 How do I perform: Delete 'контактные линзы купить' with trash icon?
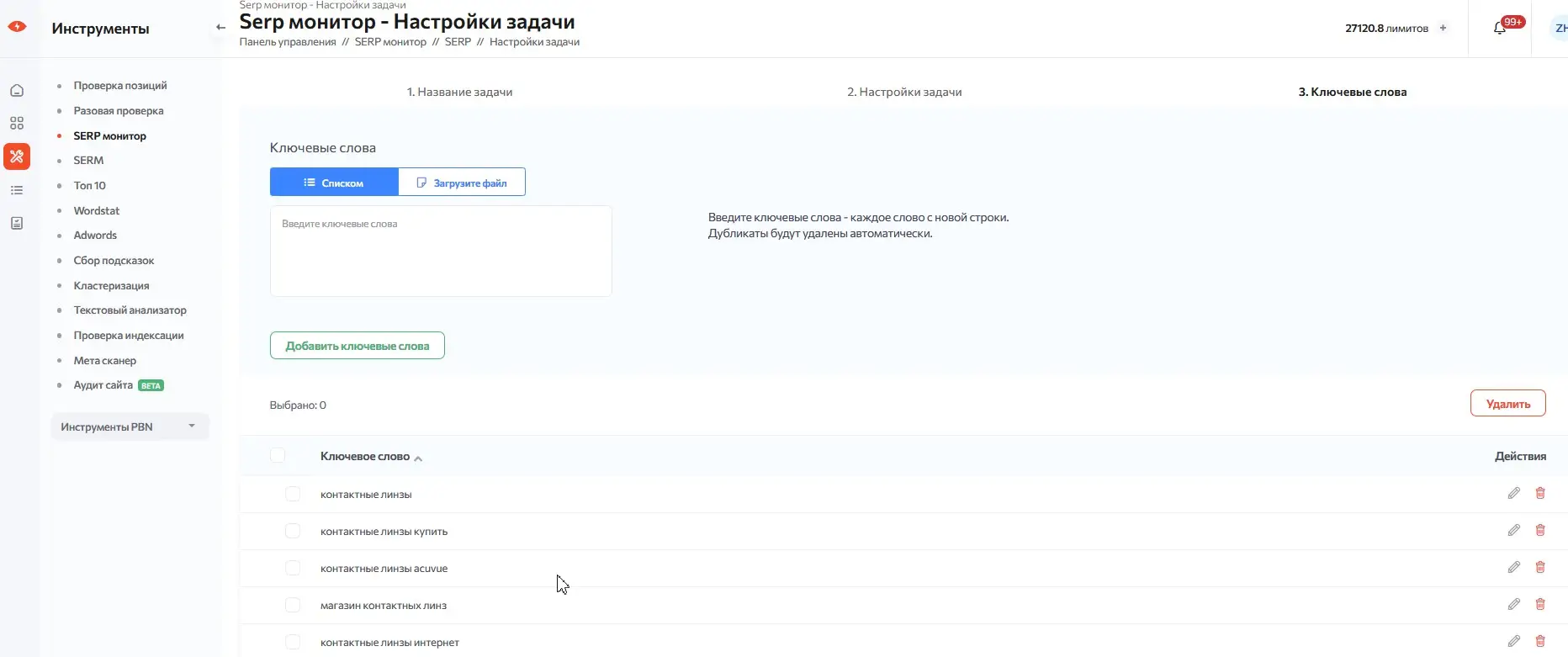click(1540, 531)
